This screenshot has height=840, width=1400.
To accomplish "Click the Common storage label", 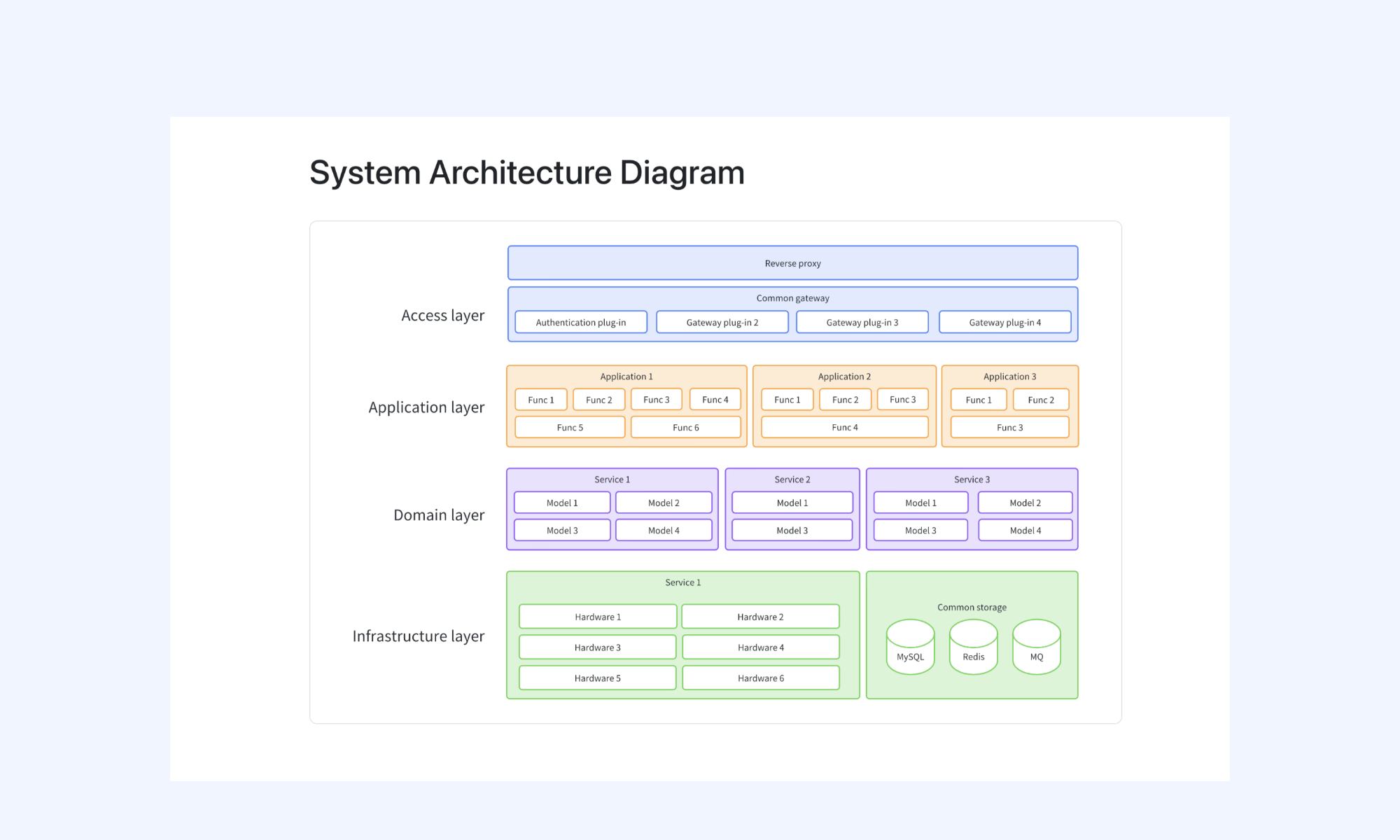I will tap(972, 608).
